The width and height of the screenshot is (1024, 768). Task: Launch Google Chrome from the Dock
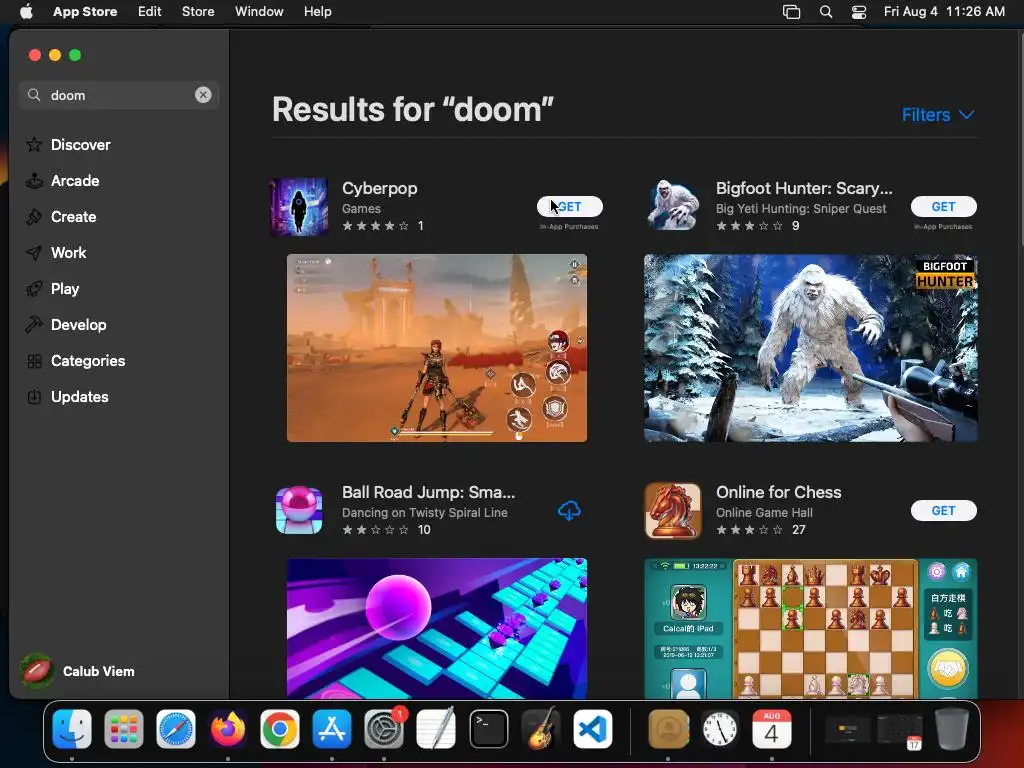pyautogui.click(x=280, y=729)
